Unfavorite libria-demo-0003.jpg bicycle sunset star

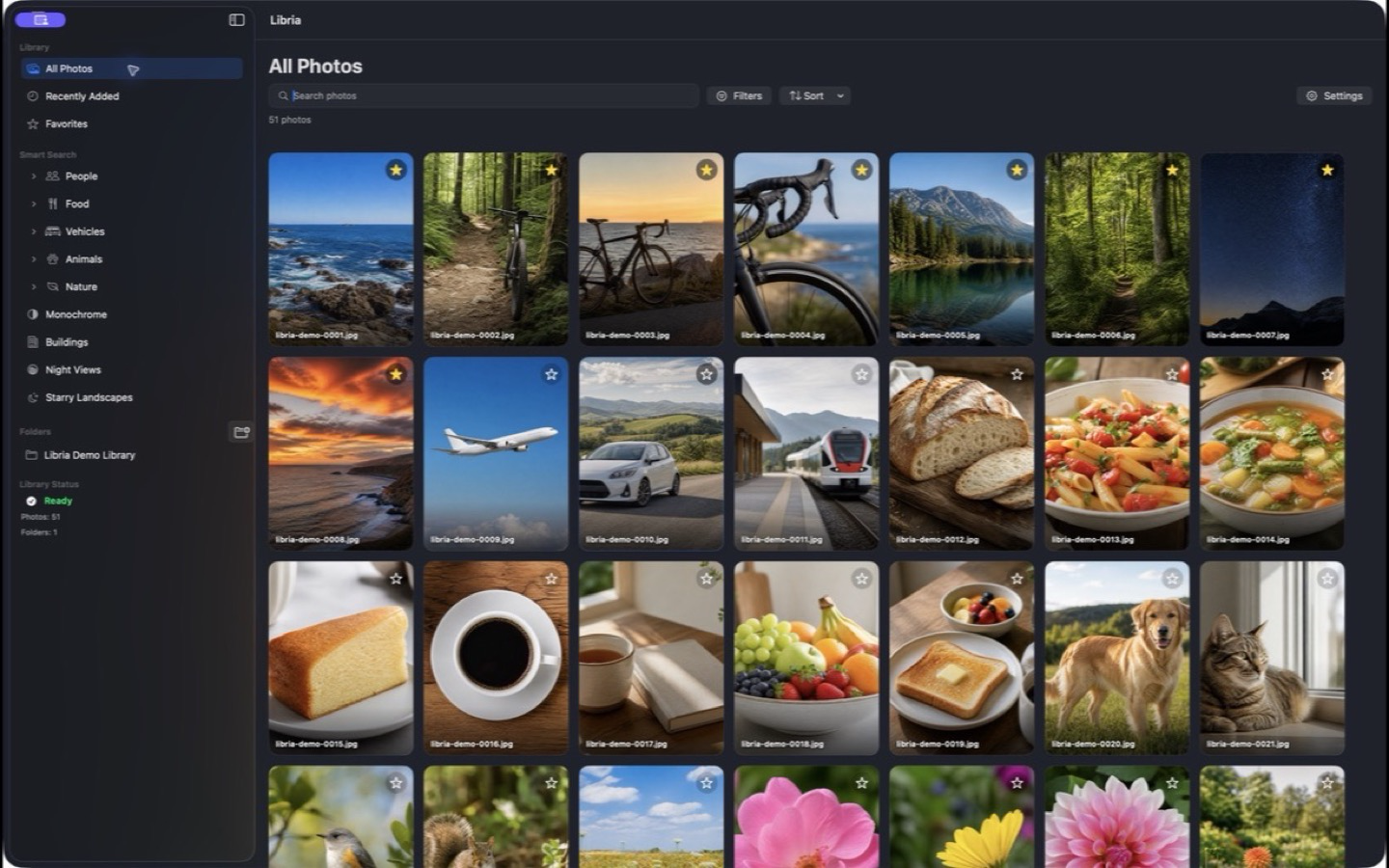point(706,170)
